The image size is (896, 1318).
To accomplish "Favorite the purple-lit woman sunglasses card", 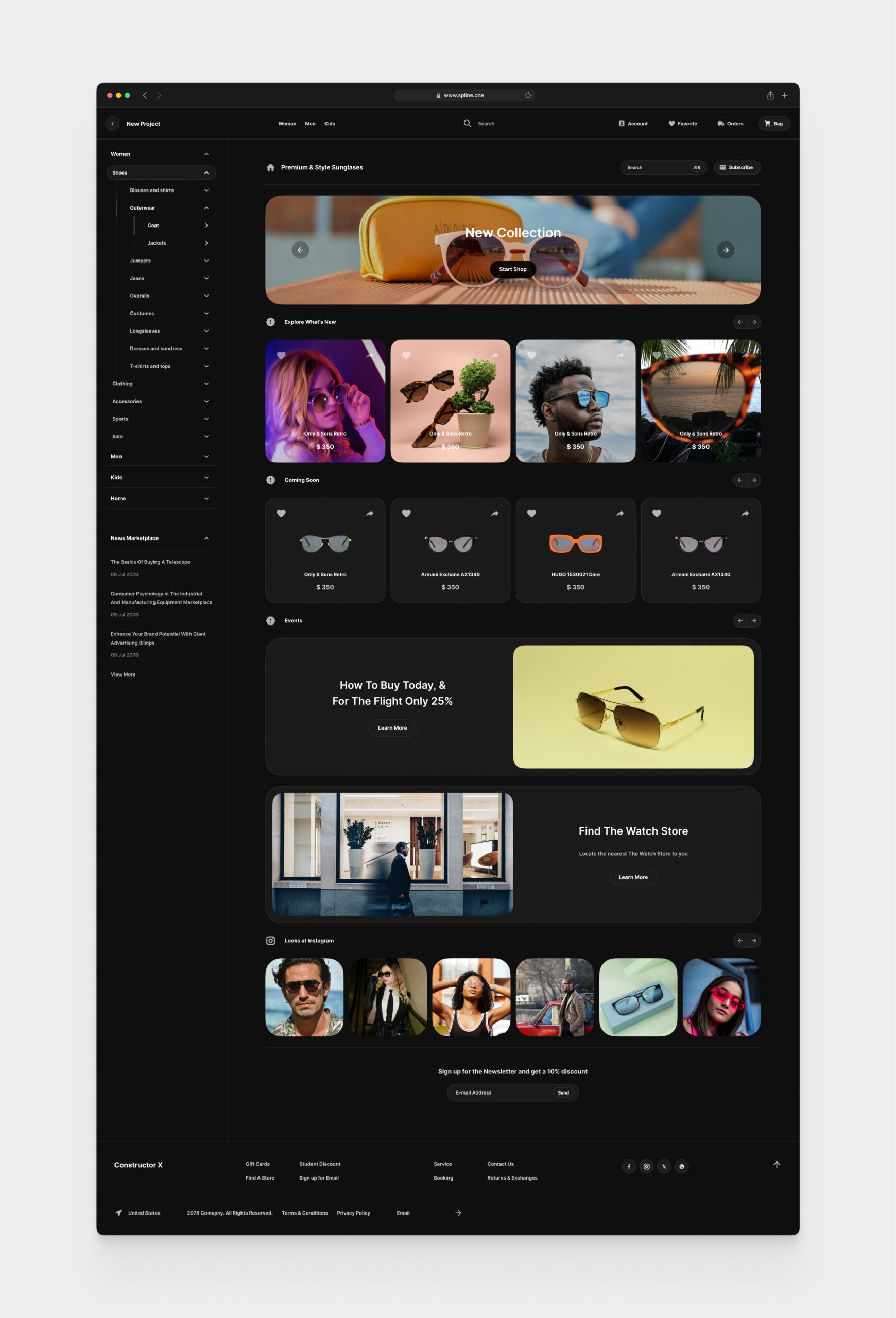I will (x=281, y=356).
